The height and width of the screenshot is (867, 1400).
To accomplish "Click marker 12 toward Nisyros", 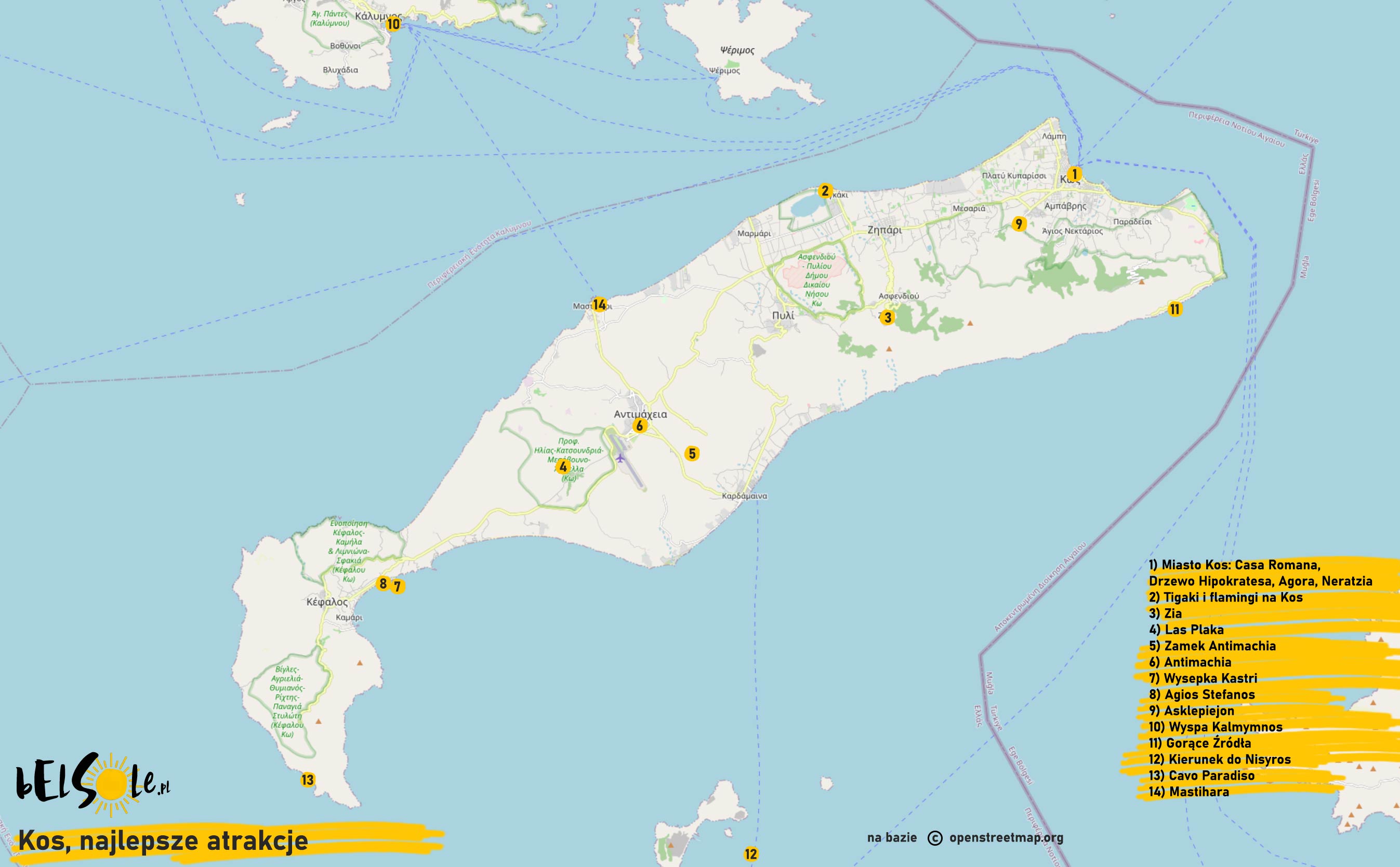I will pyautogui.click(x=751, y=854).
